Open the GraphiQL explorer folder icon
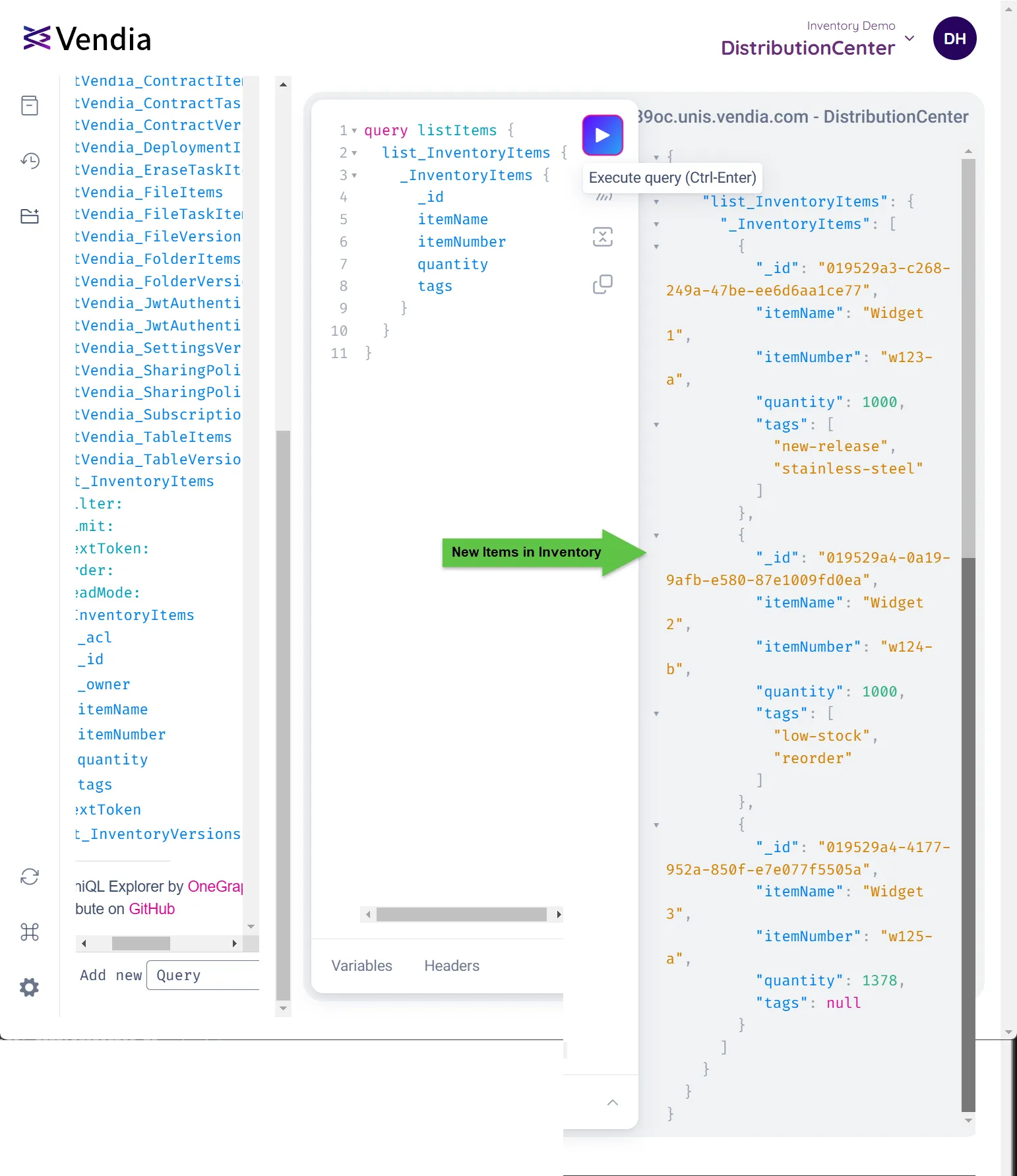Viewport: 1017px width, 1176px height. click(30, 216)
